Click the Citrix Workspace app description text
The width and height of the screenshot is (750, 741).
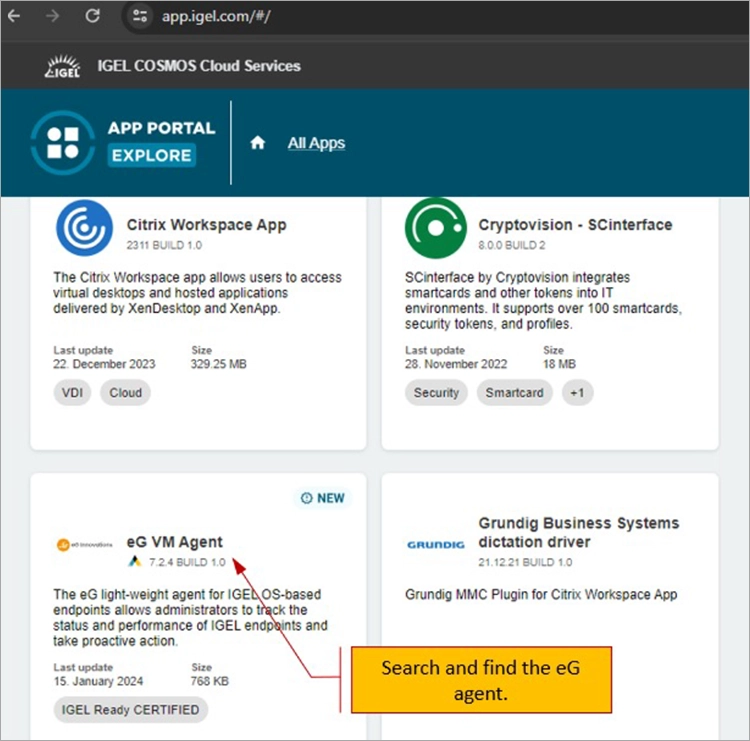tap(198, 293)
